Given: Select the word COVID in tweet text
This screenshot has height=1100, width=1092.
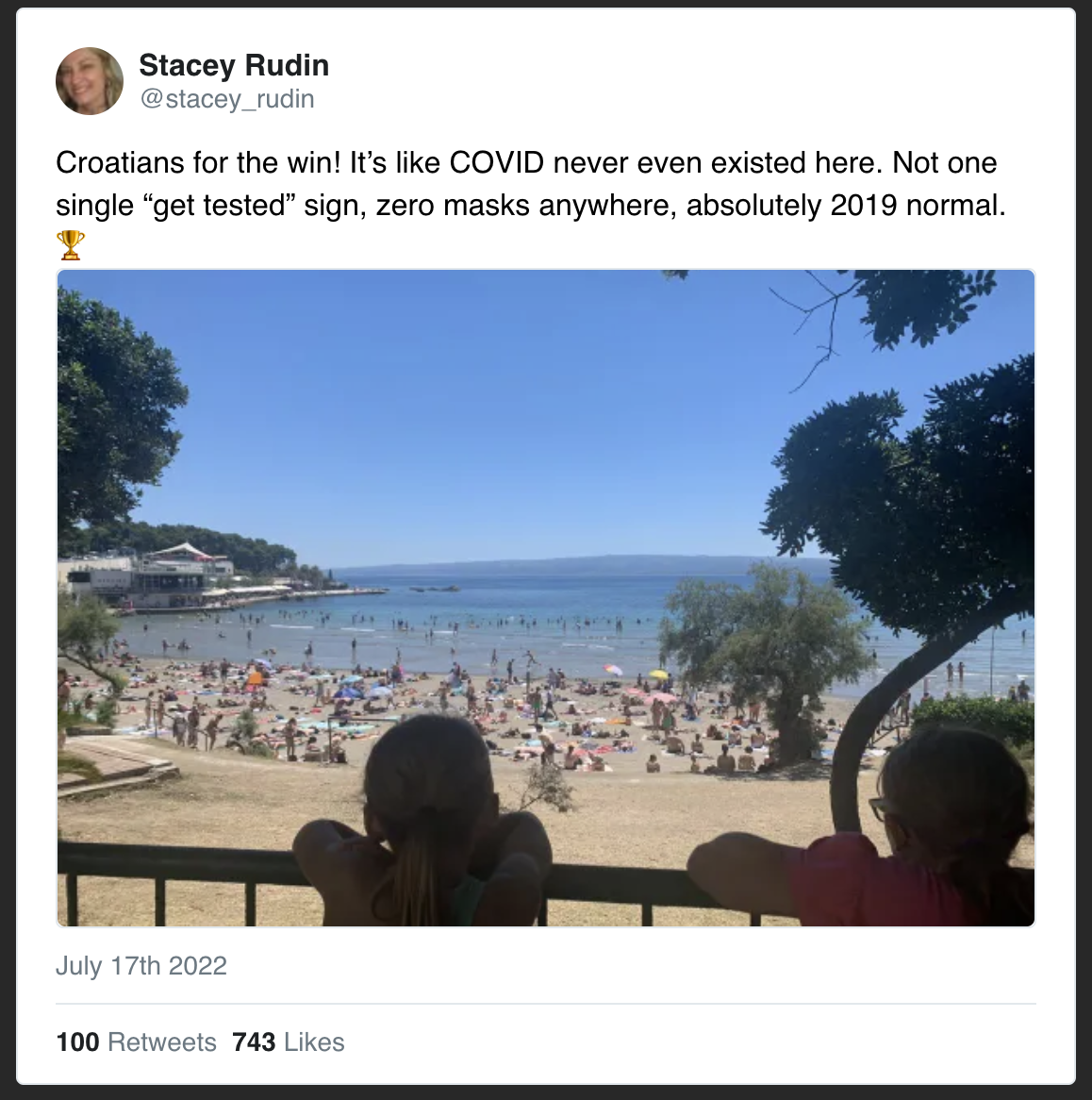Looking at the screenshot, I should 497,163.
